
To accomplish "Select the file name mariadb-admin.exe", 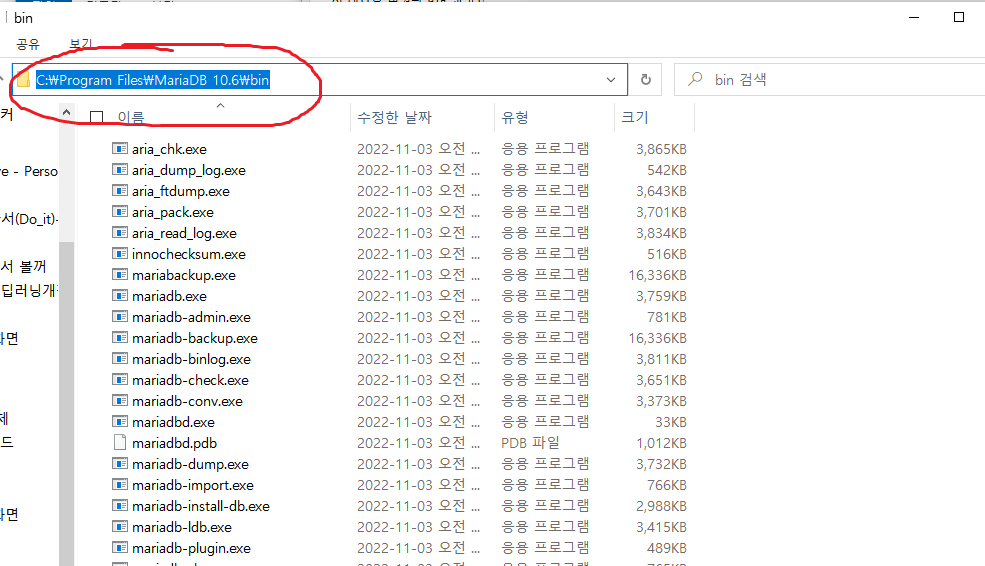I will point(191,317).
